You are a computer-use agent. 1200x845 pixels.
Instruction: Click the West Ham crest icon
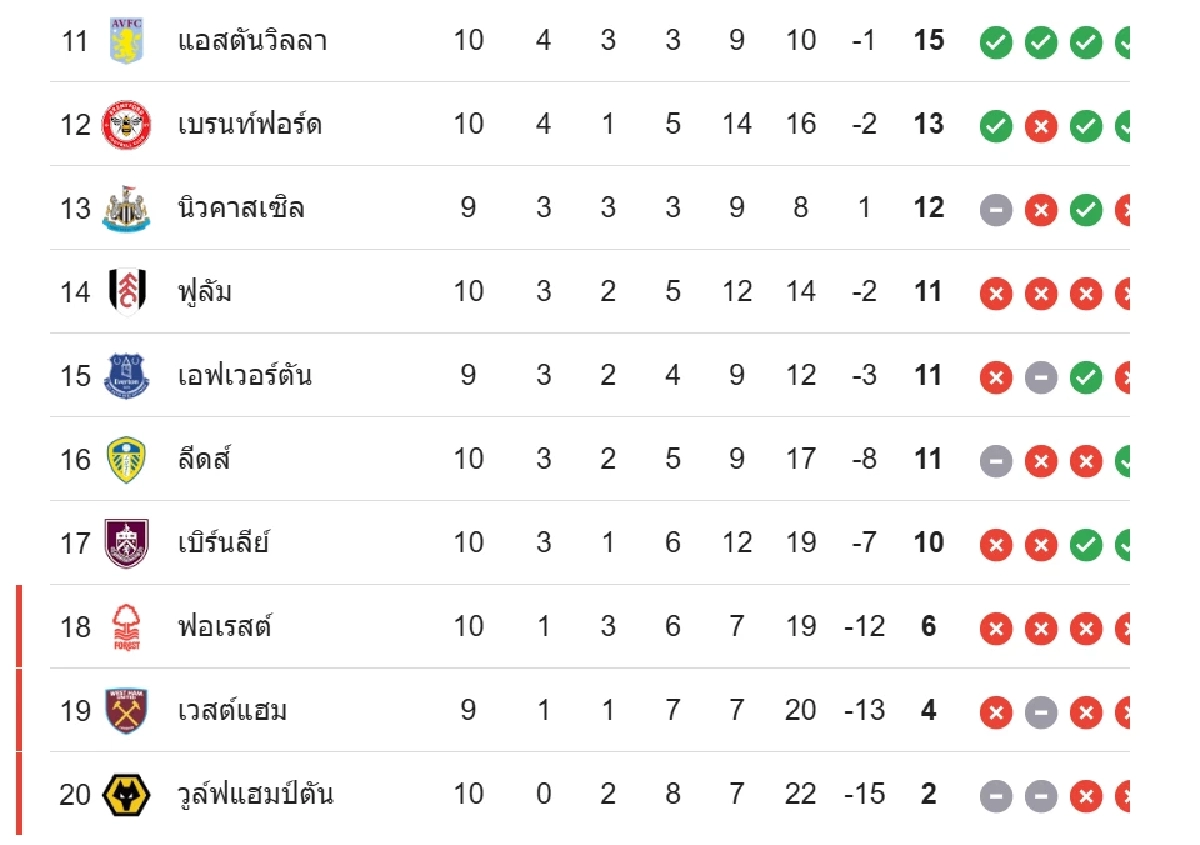tap(126, 711)
